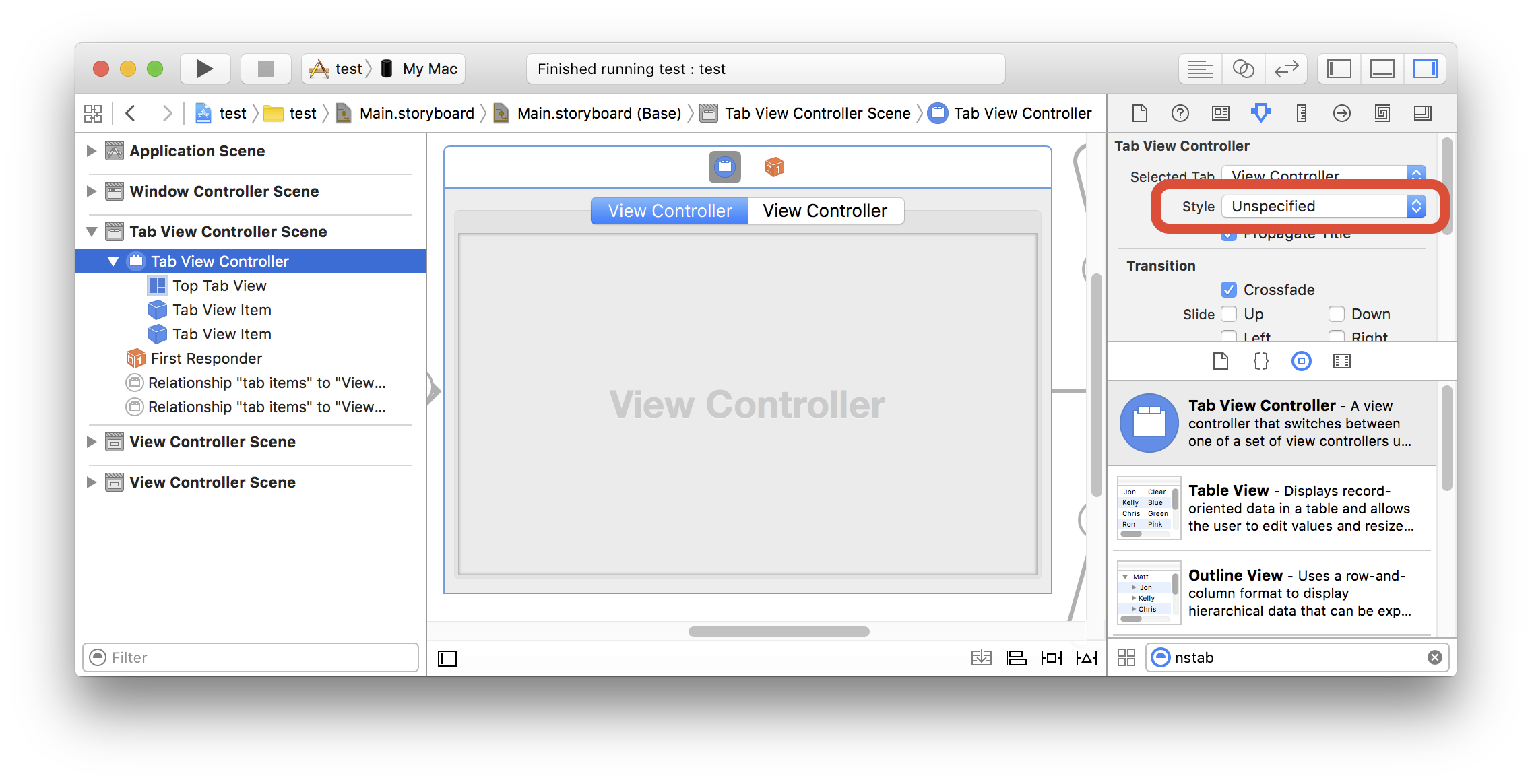Screen dimensions: 1532x784
Task: Select the second View Controller tab
Action: point(824,209)
